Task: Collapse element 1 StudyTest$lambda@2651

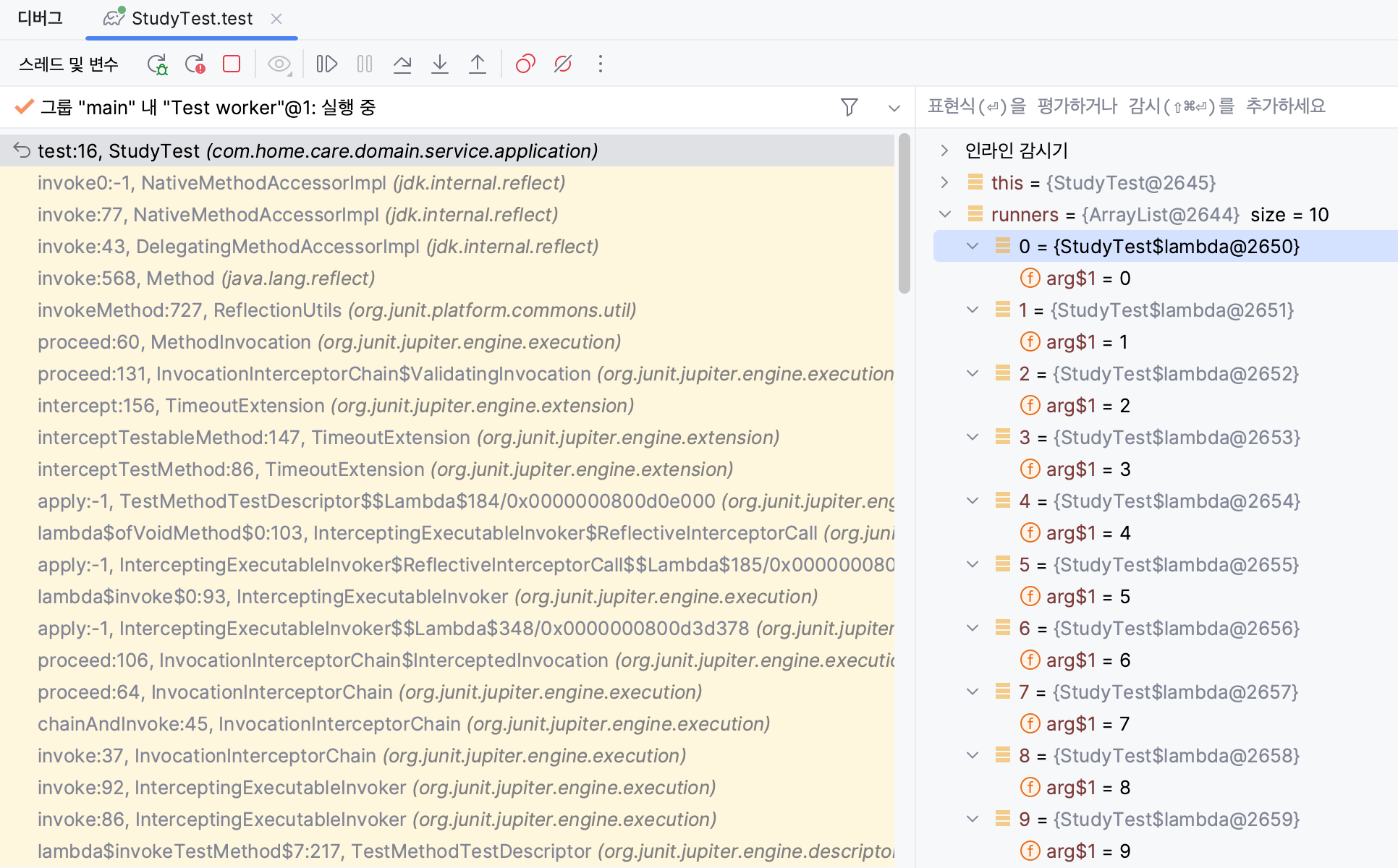Action: 973,310
